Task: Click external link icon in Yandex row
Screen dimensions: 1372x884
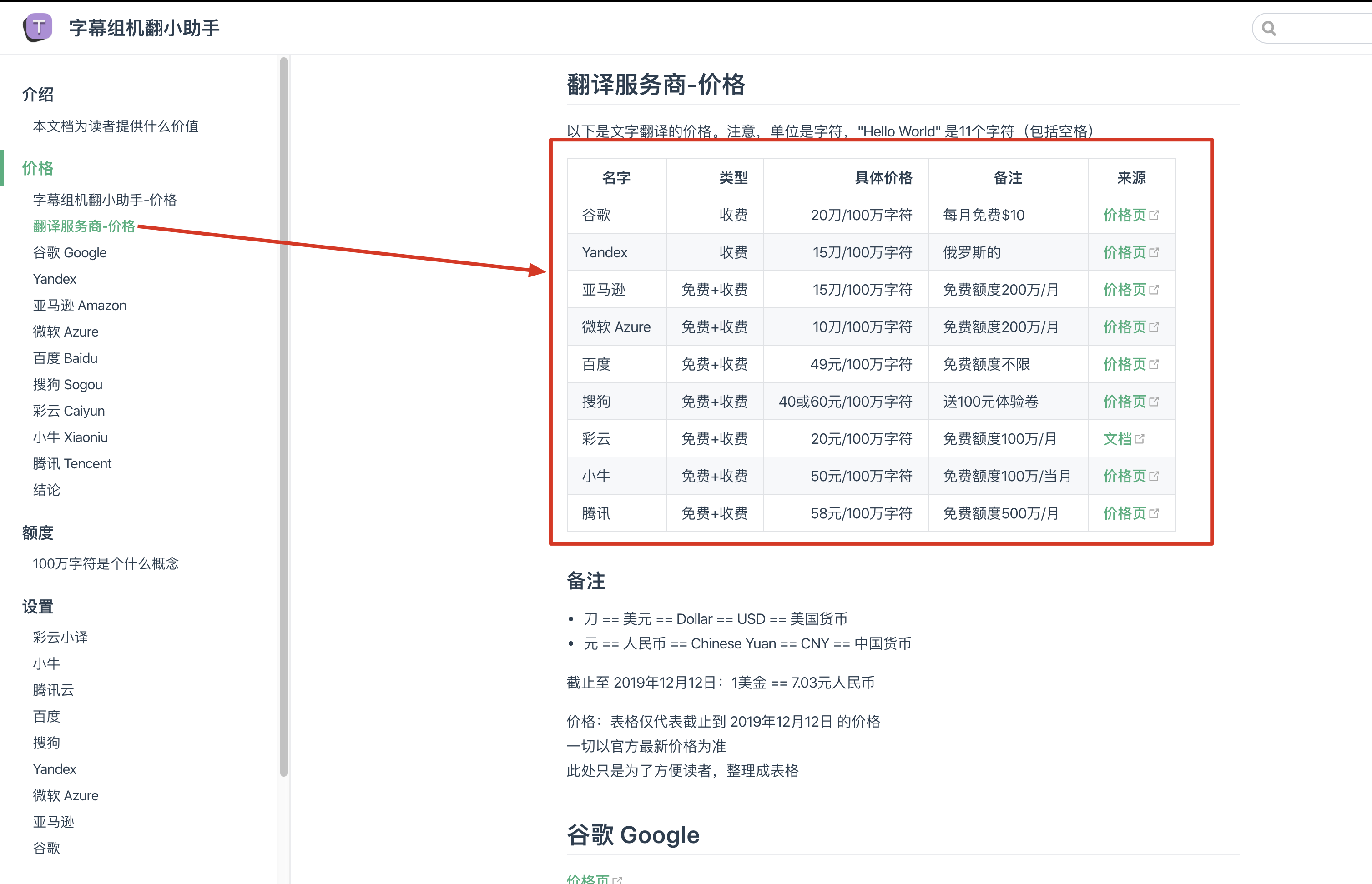Action: [x=1155, y=252]
